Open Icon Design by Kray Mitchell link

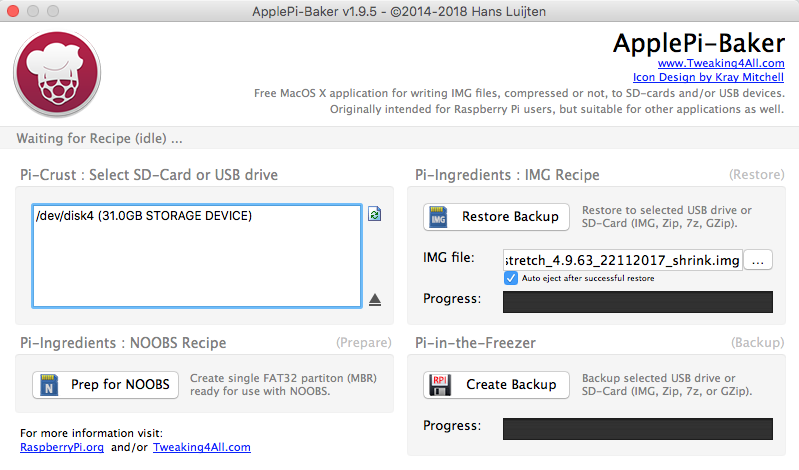[708, 77]
